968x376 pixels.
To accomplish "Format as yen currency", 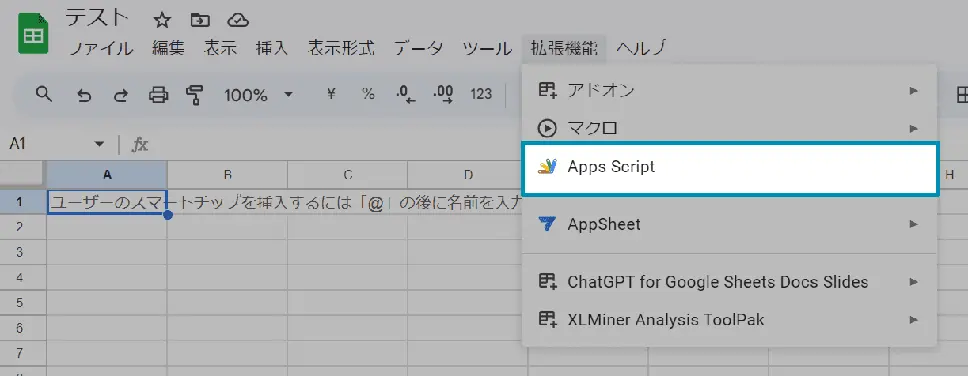I will (332, 94).
